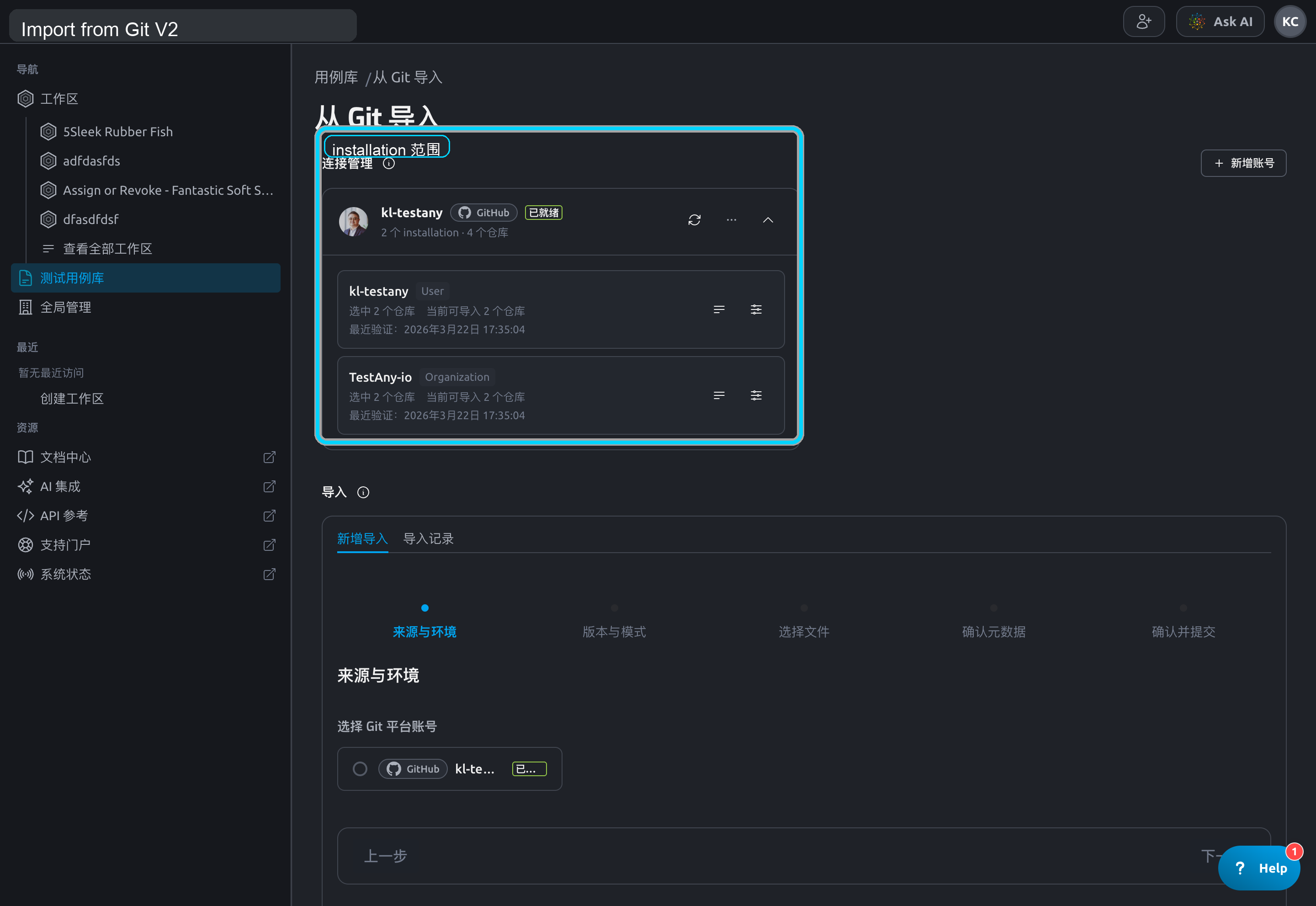Select 测试用例库 in sidebar
Image resolution: width=1316 pixels, height=906 pixels.
click(x=146, y=278)
